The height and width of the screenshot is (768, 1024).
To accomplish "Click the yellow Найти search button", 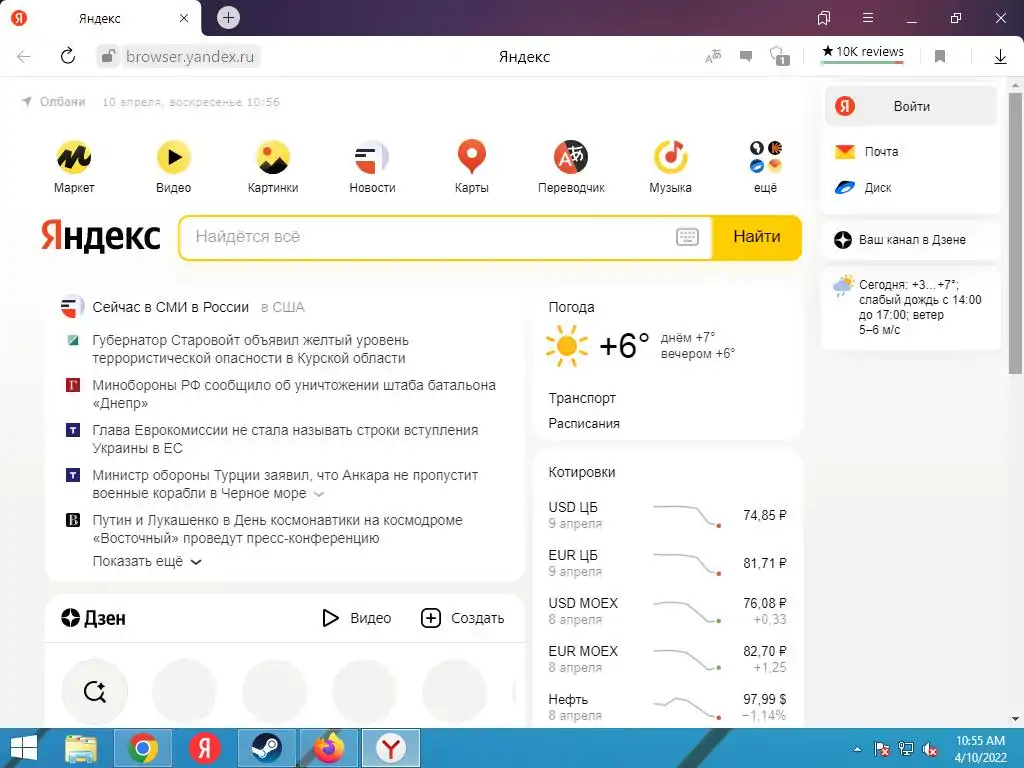I will 756,237.
